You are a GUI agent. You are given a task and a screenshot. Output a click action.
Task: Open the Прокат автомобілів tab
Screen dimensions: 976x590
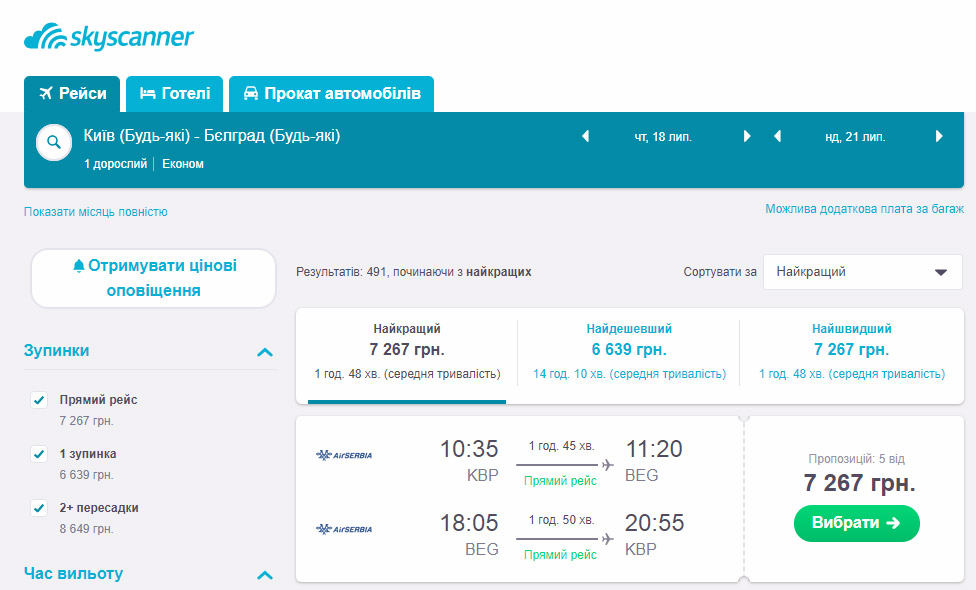pyautogui.click(x=332, y=94)
